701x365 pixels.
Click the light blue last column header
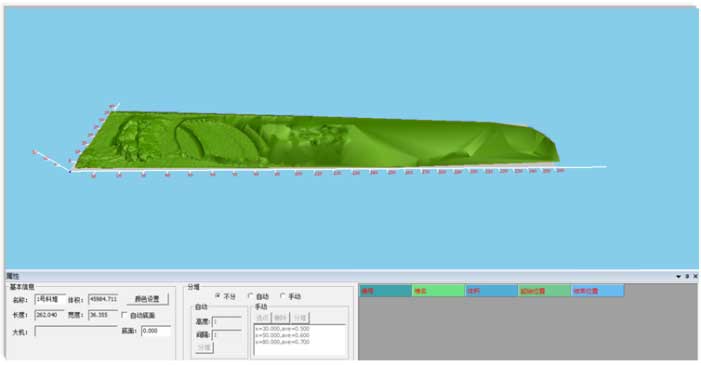coord(597,291)
